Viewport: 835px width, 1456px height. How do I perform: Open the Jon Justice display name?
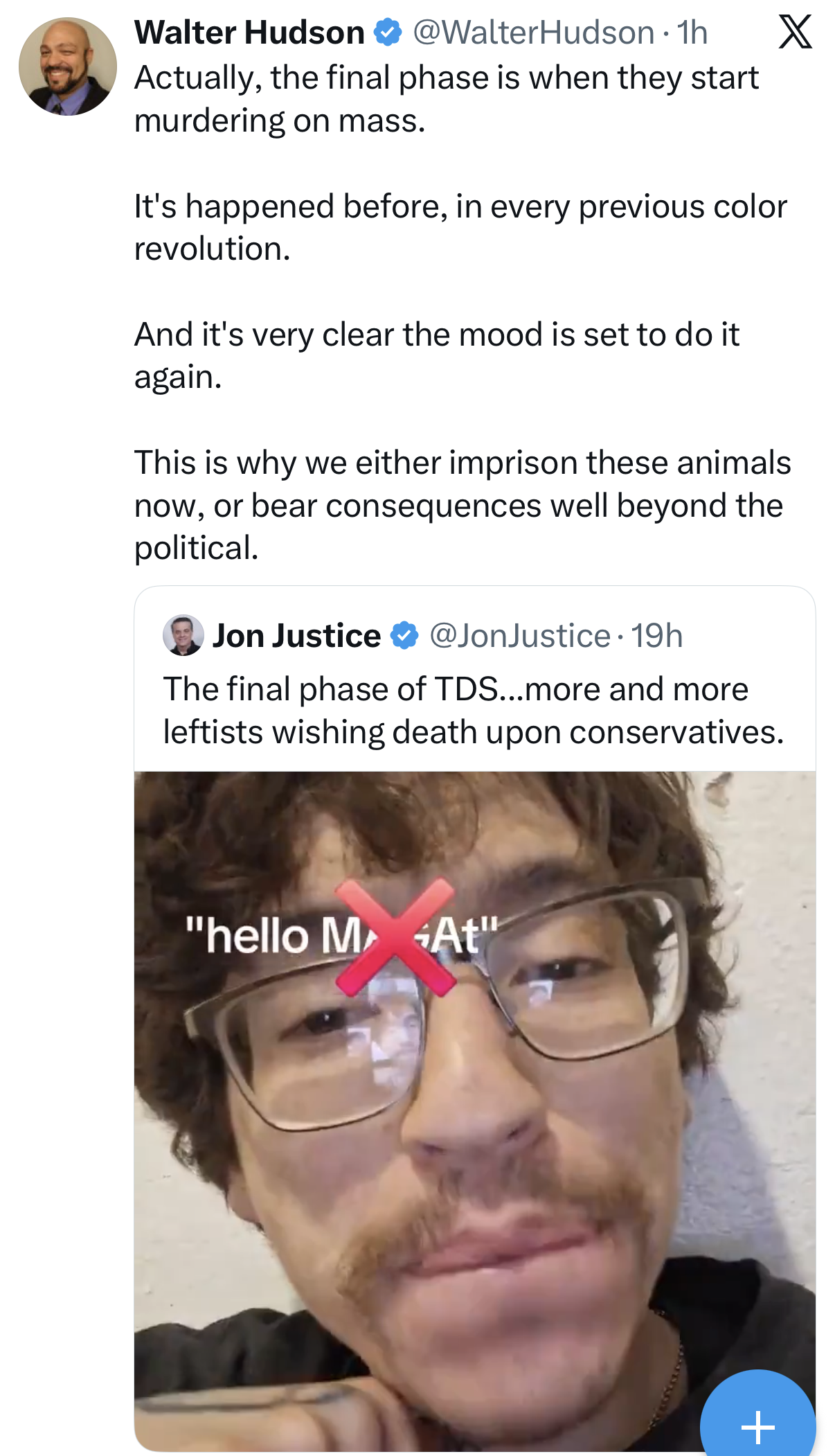point(296,636)
